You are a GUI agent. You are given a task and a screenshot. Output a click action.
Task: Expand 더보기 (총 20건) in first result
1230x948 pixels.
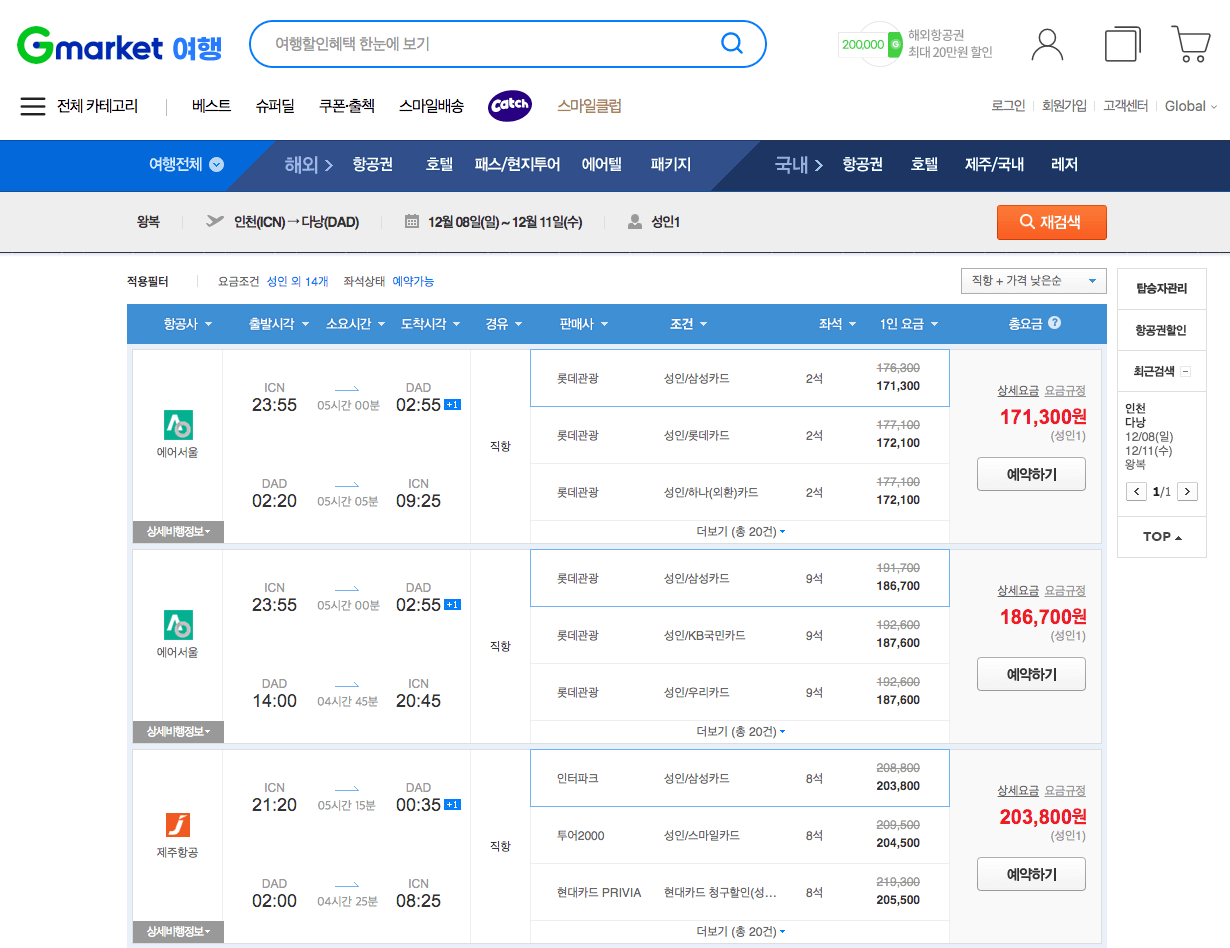[740, 532]
